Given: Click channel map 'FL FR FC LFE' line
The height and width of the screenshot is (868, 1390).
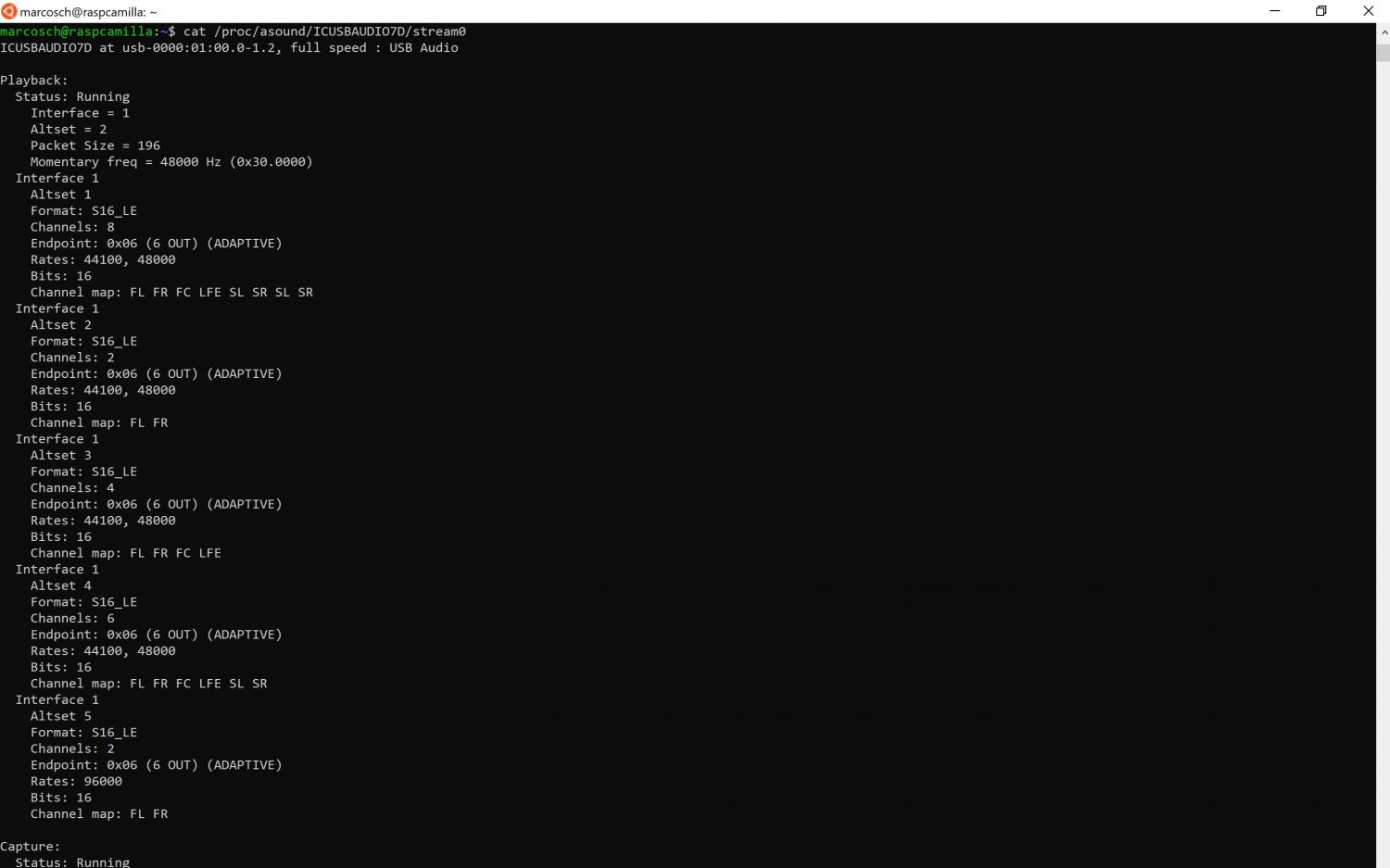Looking at the screenshot, I should click(x=126, y=553).
